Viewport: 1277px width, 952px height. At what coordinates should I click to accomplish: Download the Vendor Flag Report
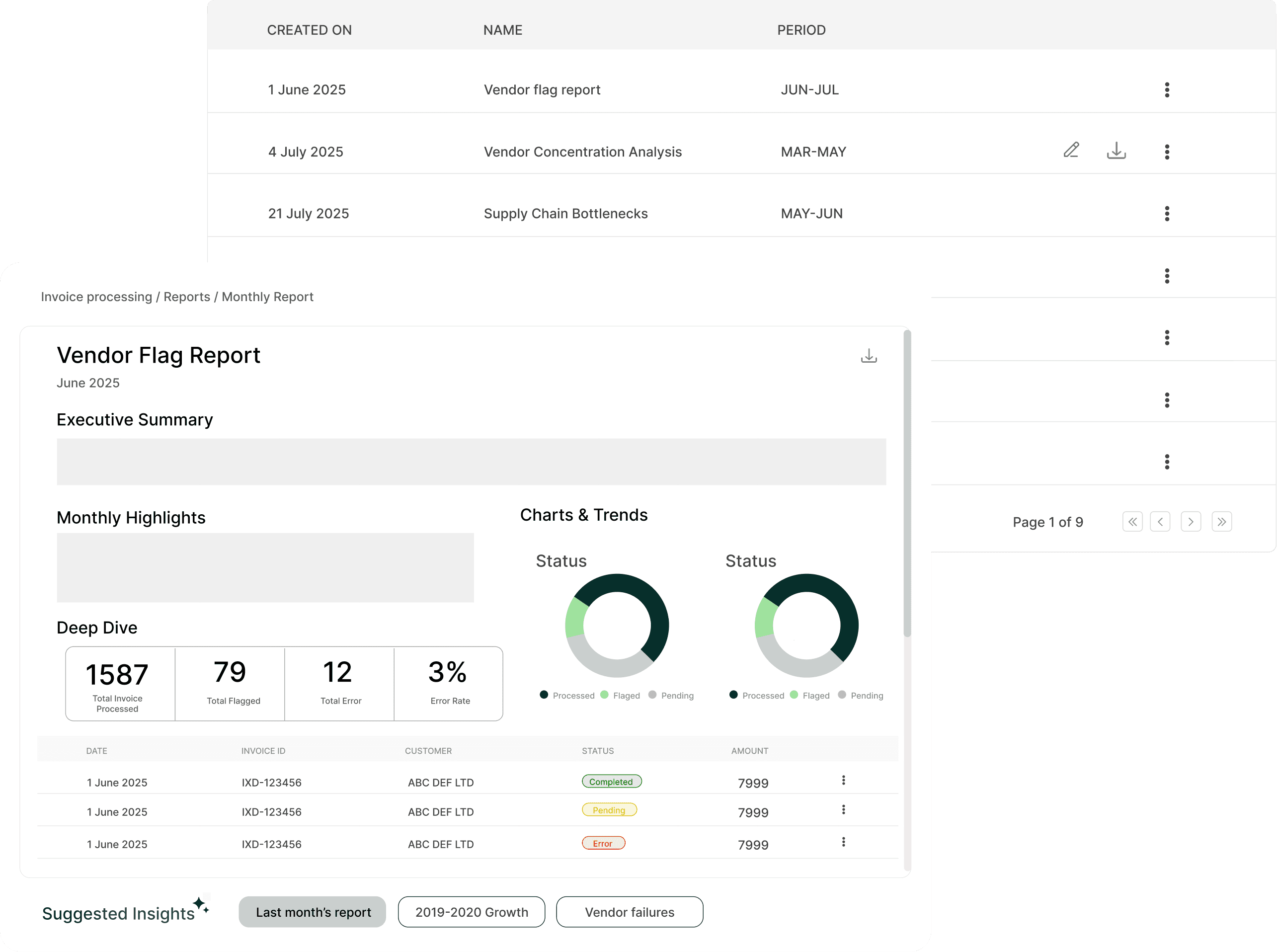869,356
